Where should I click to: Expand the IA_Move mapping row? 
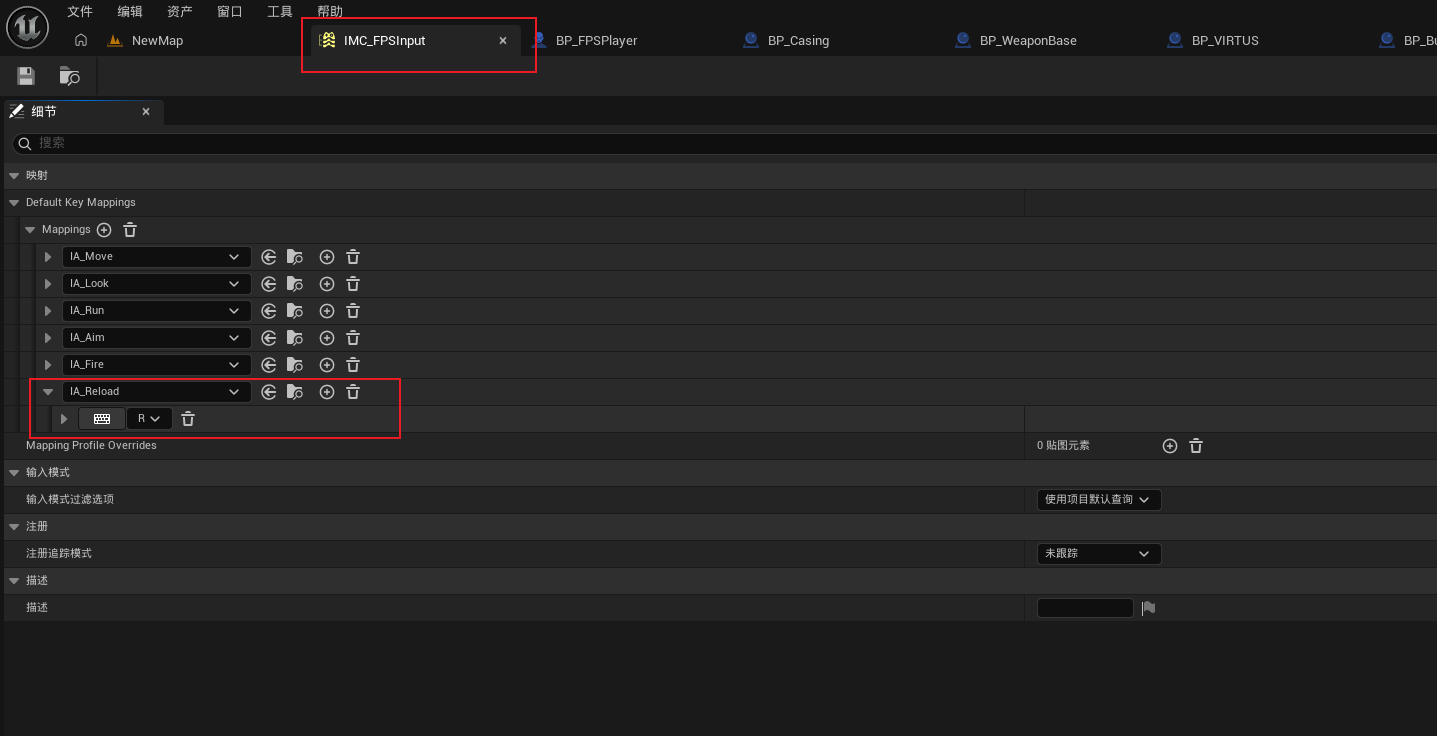coord(47,257)
